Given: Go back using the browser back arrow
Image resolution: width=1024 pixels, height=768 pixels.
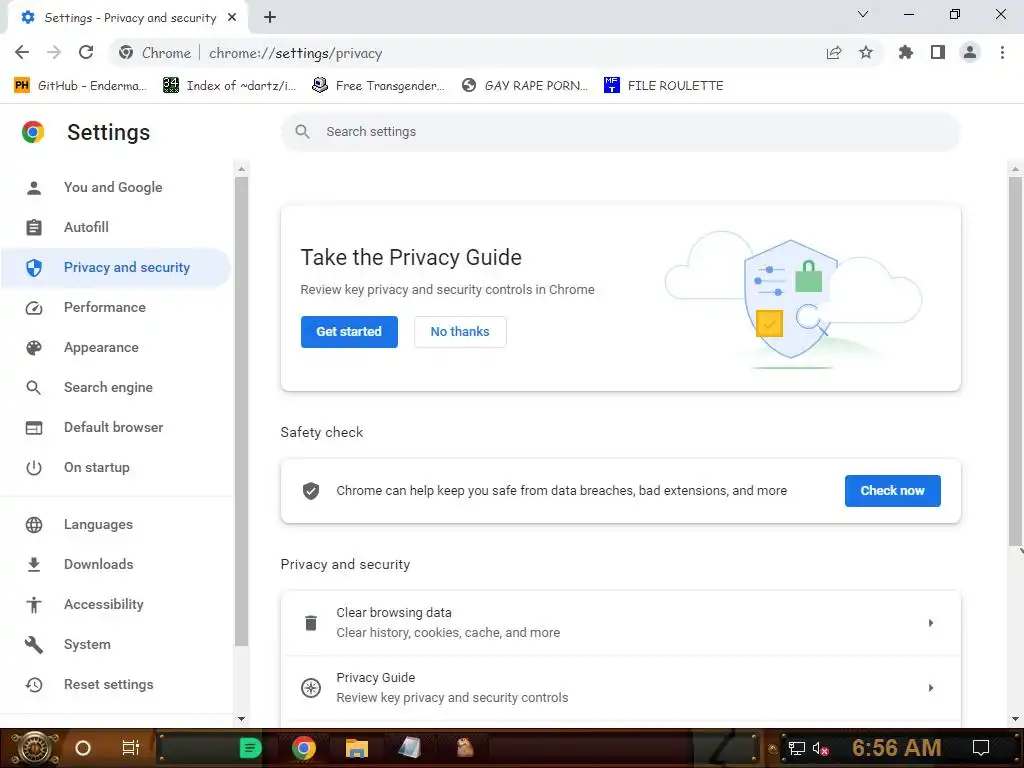Looking at the screenshot, I should coord(22,53).
